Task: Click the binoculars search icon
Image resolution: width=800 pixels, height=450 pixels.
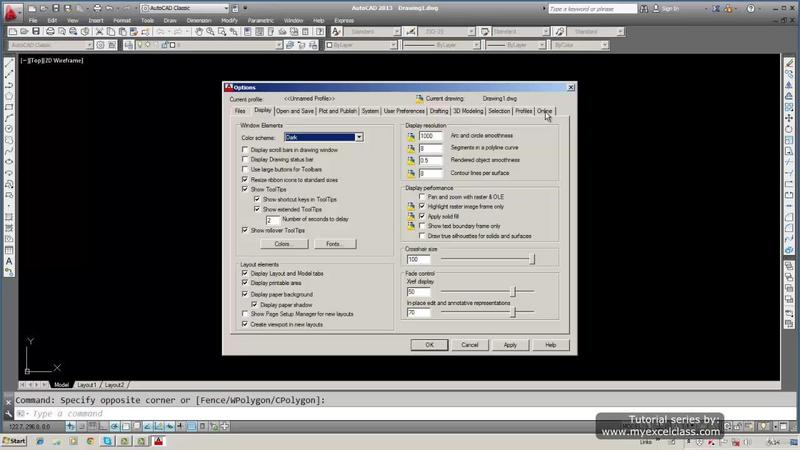Action: pos(644,9)
